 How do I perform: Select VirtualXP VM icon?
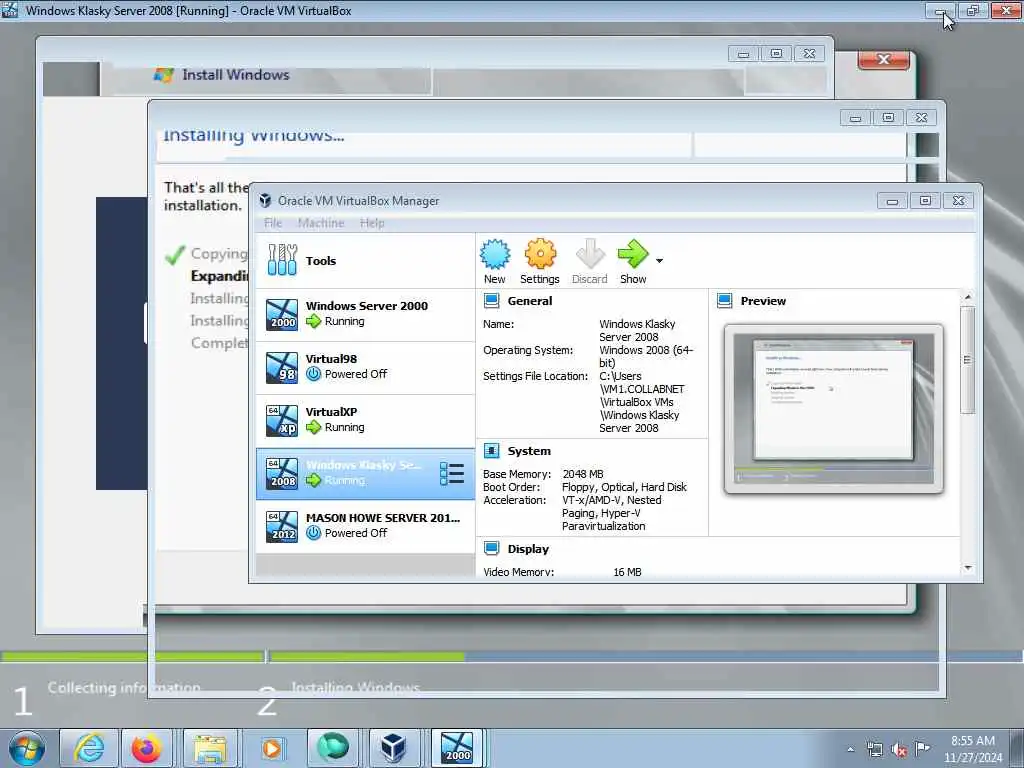(282, 421)
